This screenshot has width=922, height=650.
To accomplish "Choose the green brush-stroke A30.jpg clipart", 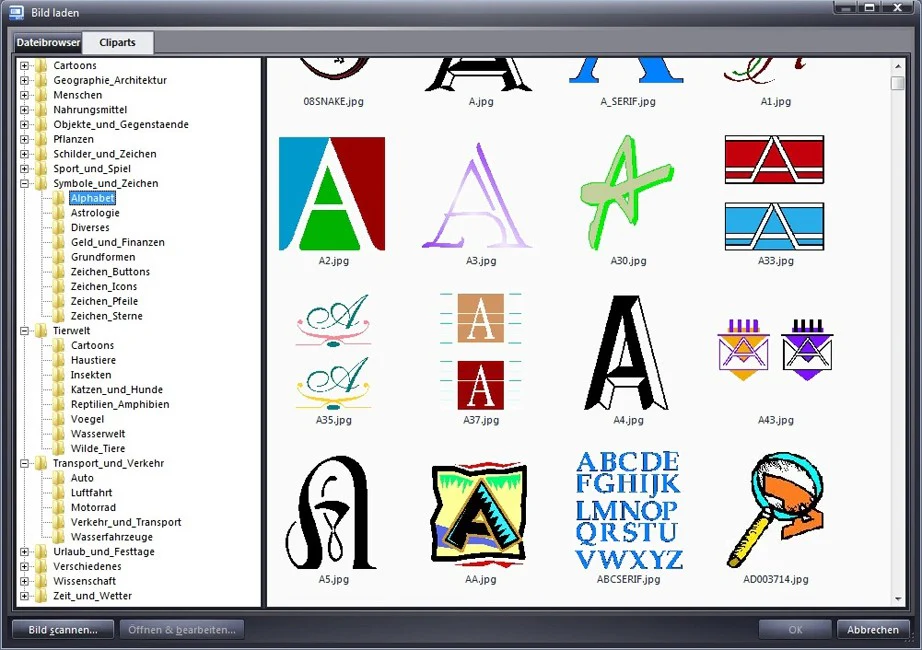I will pyautogui.click(x=627, y=192).
